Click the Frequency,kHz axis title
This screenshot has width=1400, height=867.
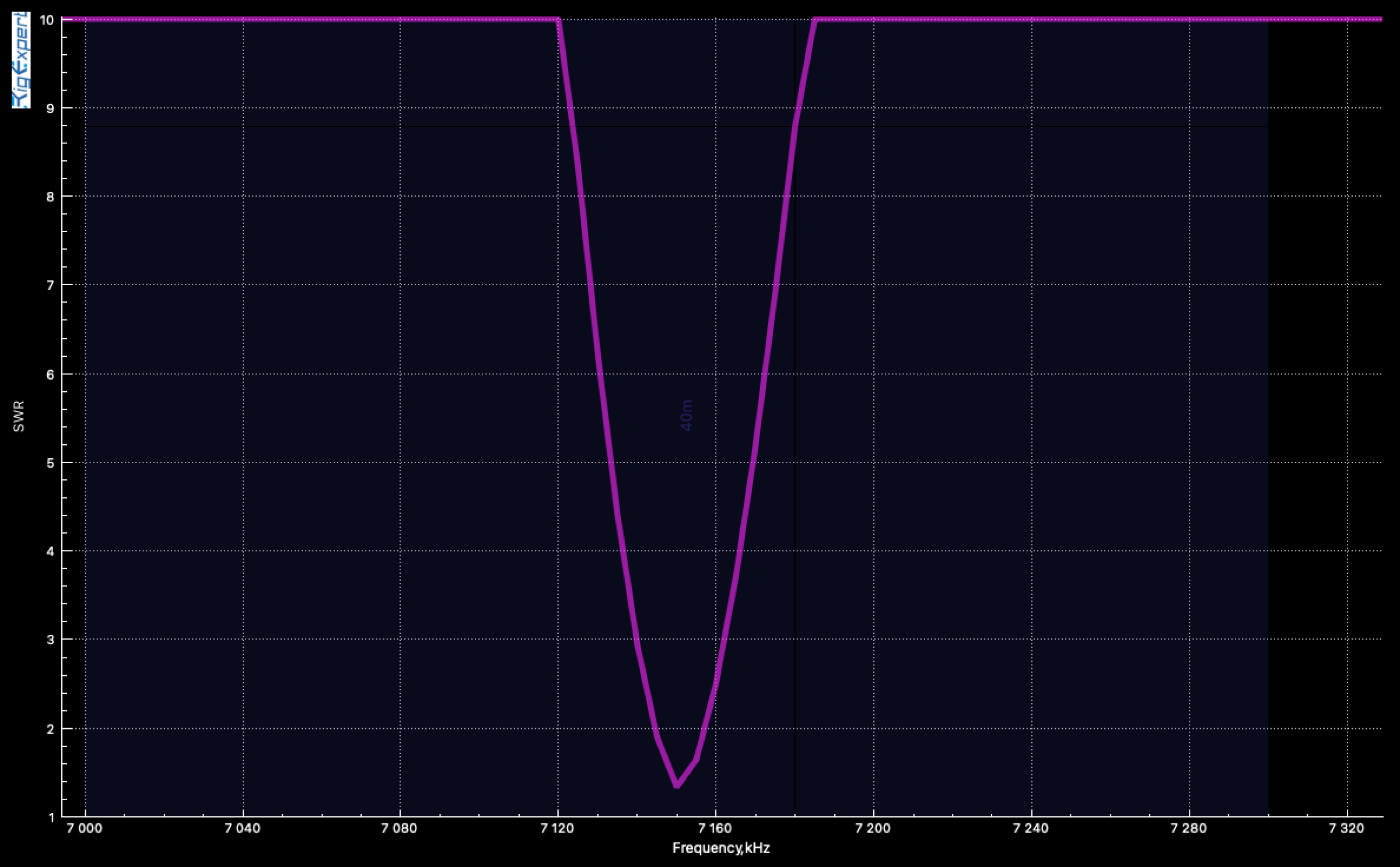[721, 848]
